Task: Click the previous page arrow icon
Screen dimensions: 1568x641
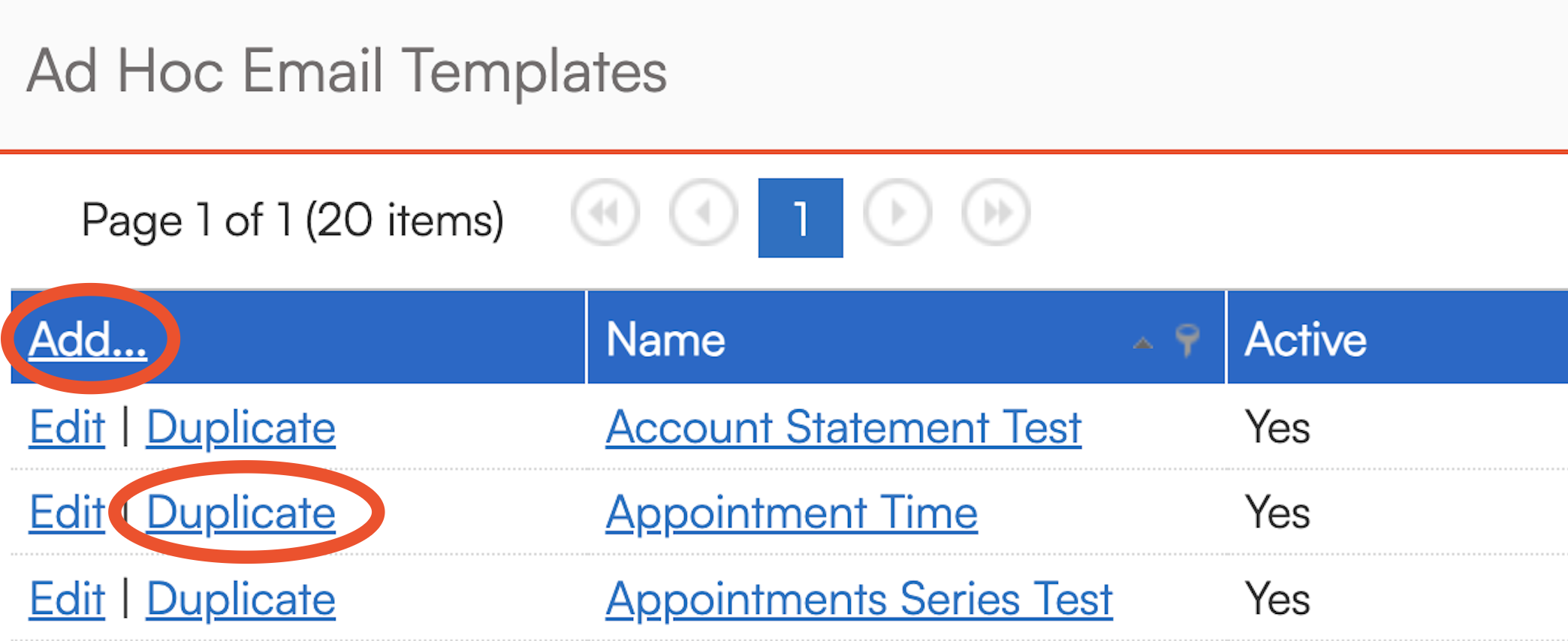Action: [x=703, y=214]
